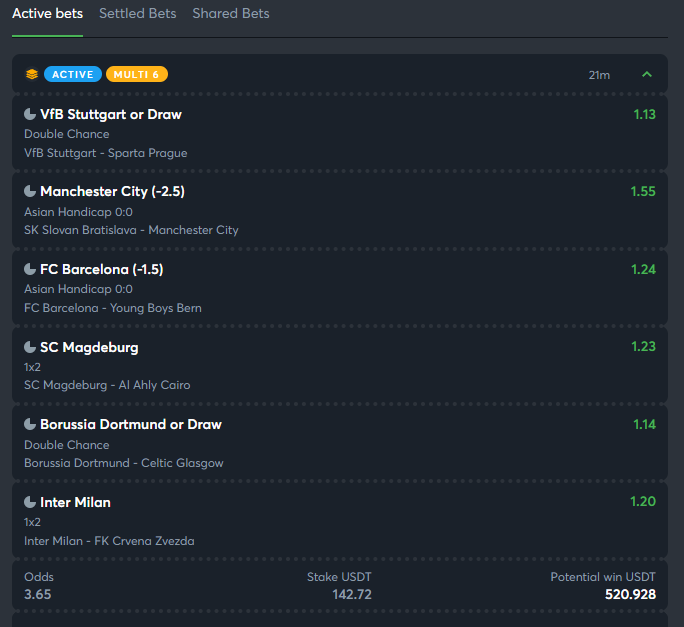Click pending icon beside VfB Stuttgart or Draw

click(30, 114)
